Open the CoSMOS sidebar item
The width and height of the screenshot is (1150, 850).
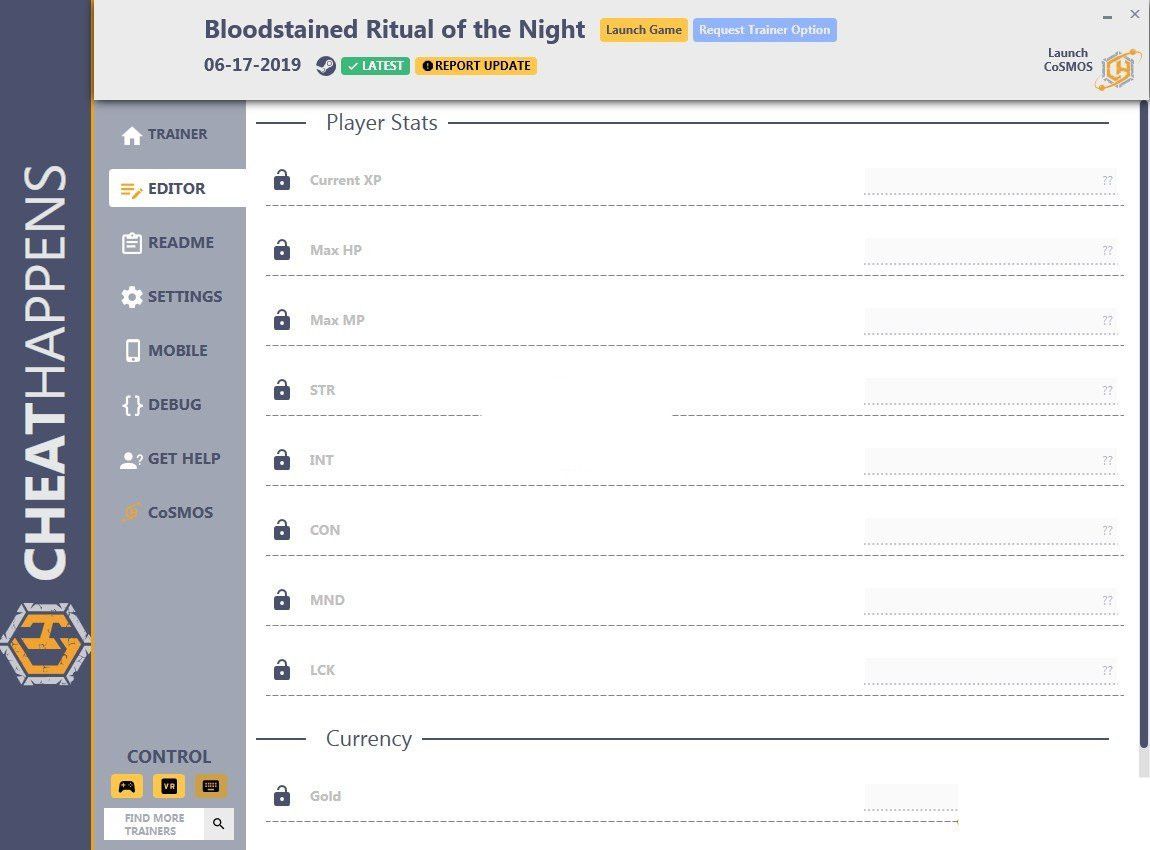tap(167, 513)
